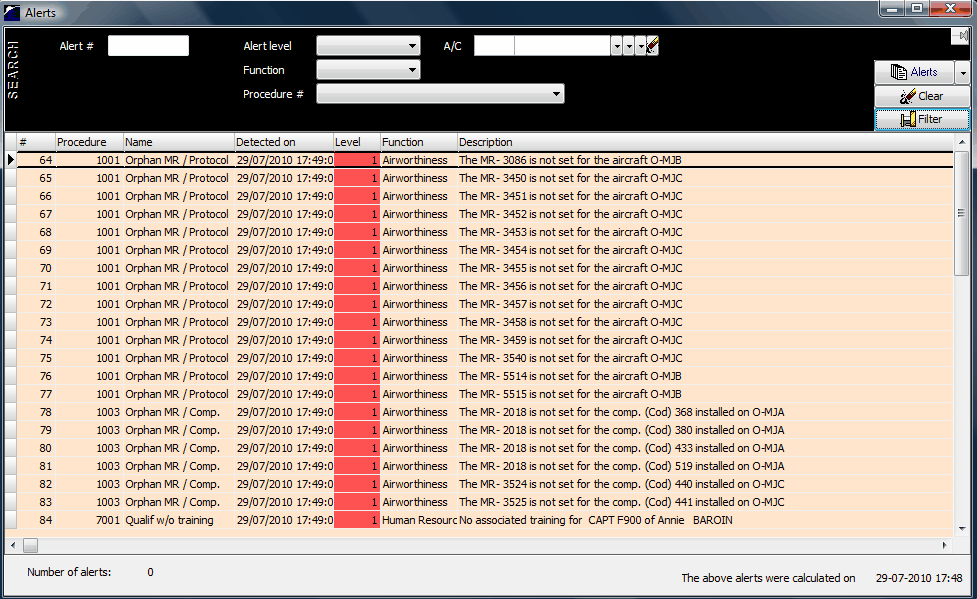Open the Alert level dropdown
Image resolution: width=977 pixels, height=599 pixels.
tap(368, 46)
